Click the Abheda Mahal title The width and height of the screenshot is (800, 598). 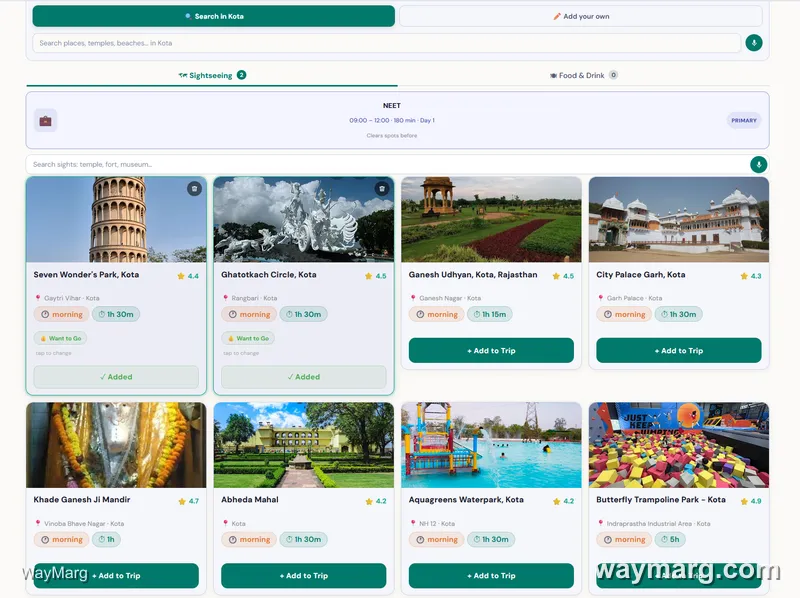click(x=250, y=500)
